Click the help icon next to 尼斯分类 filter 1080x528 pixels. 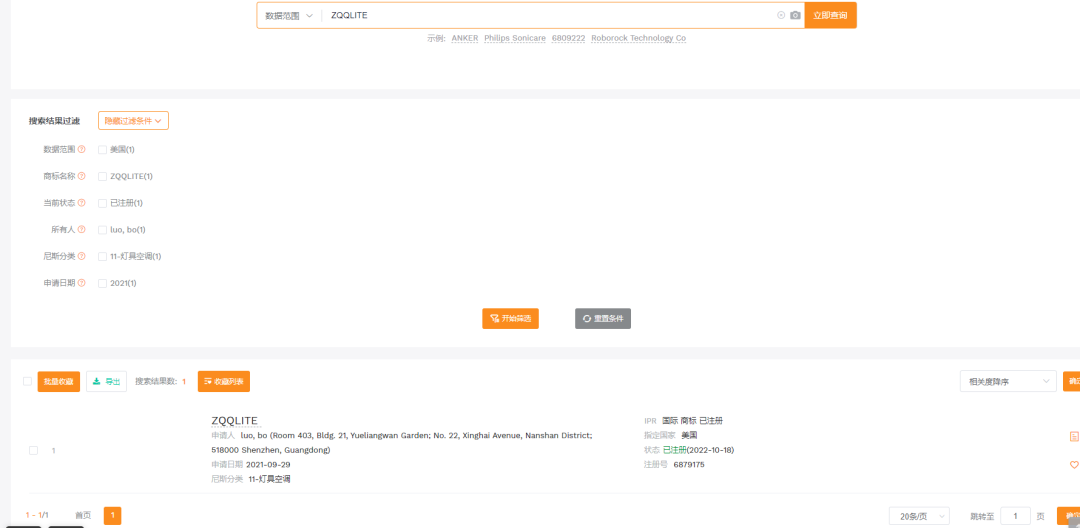pyautogui.click(x=82, y=256)
